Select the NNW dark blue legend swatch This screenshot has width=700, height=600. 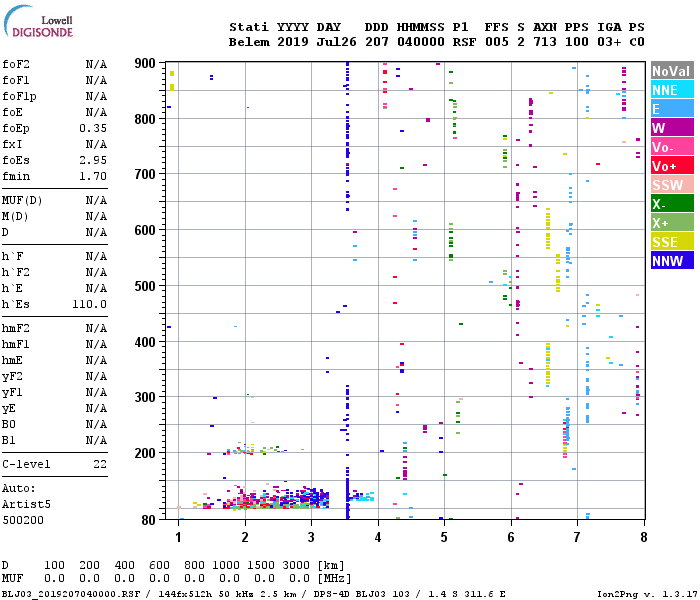(x=672, y=261)
